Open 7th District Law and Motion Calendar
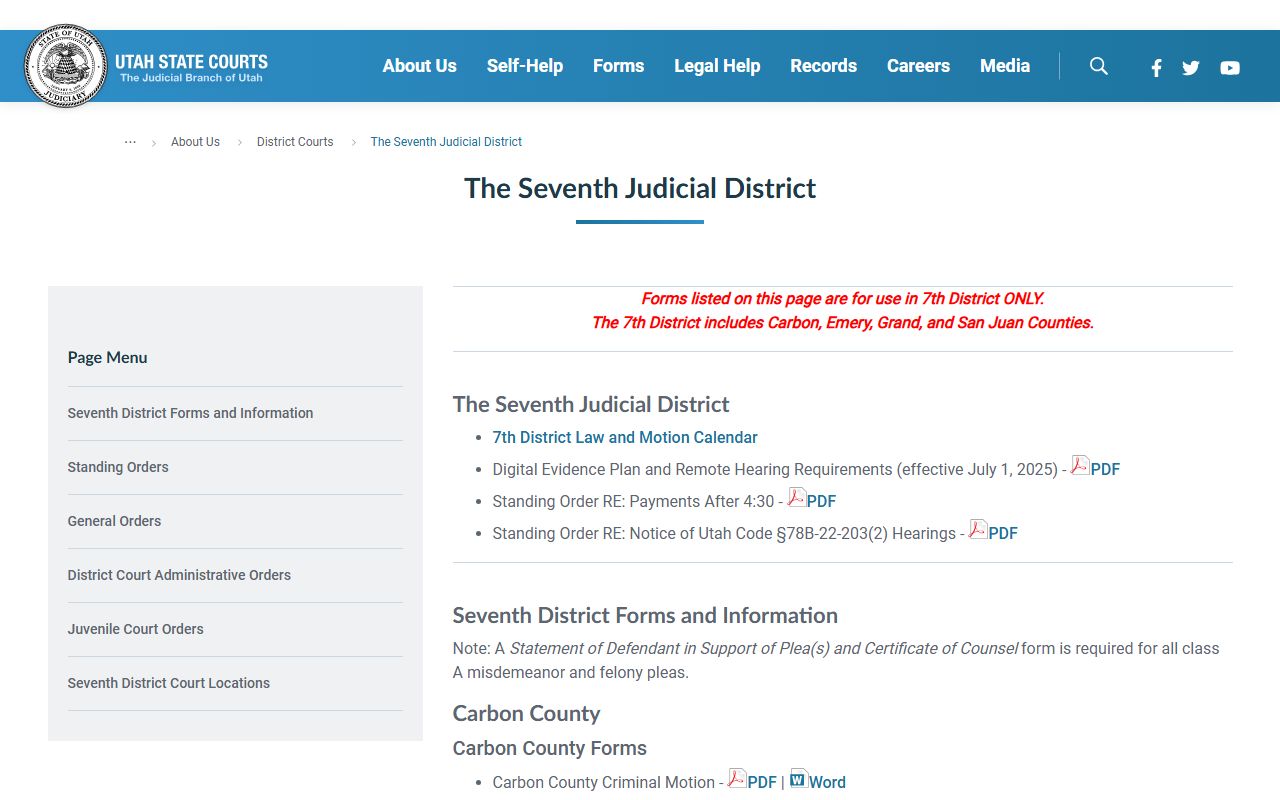Viewport: 1280px width, 800px height. tap(625, 438)
